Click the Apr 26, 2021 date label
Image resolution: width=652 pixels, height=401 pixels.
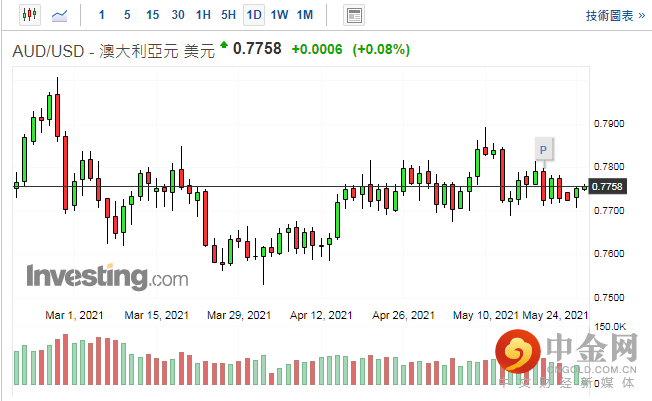tap(403, 315)
